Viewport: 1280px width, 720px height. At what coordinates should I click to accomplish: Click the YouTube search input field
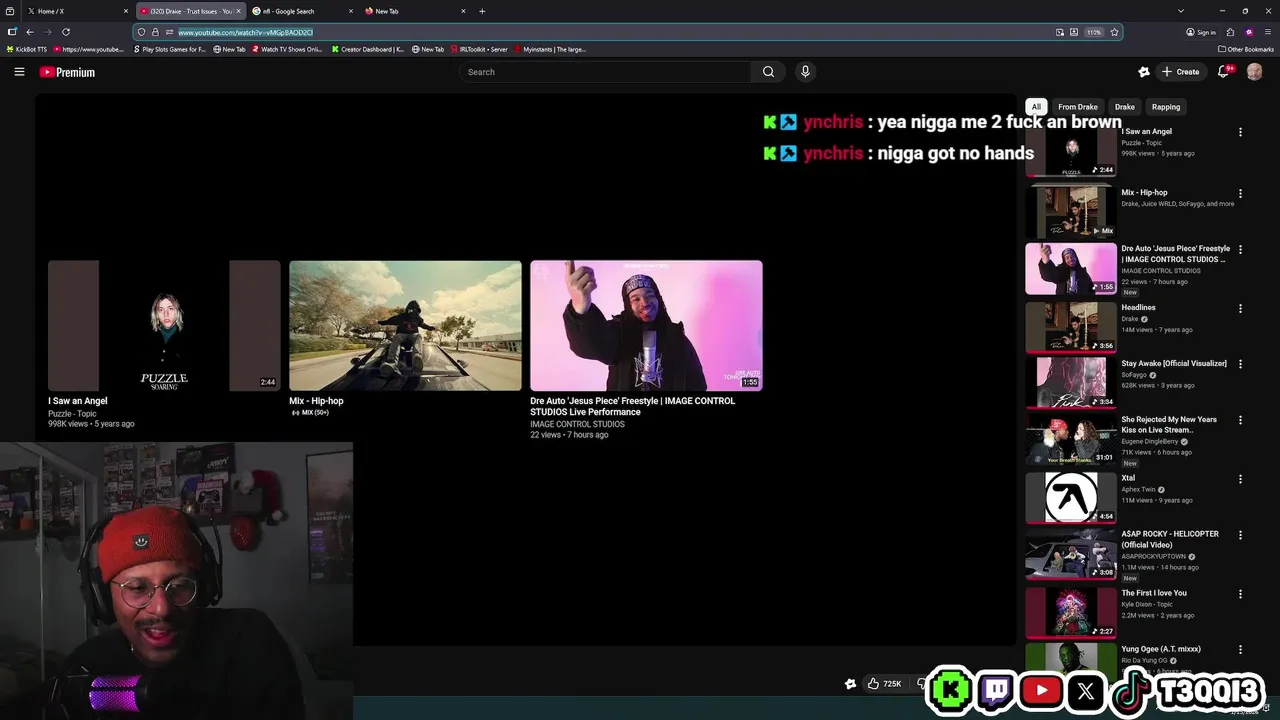(605, 72)
